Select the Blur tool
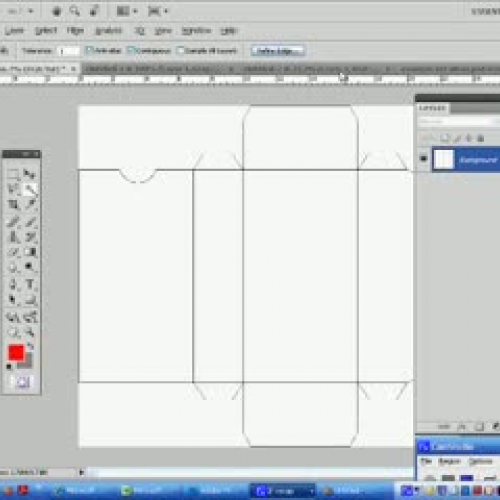This screenshot has height=500, width=500. 13,267
